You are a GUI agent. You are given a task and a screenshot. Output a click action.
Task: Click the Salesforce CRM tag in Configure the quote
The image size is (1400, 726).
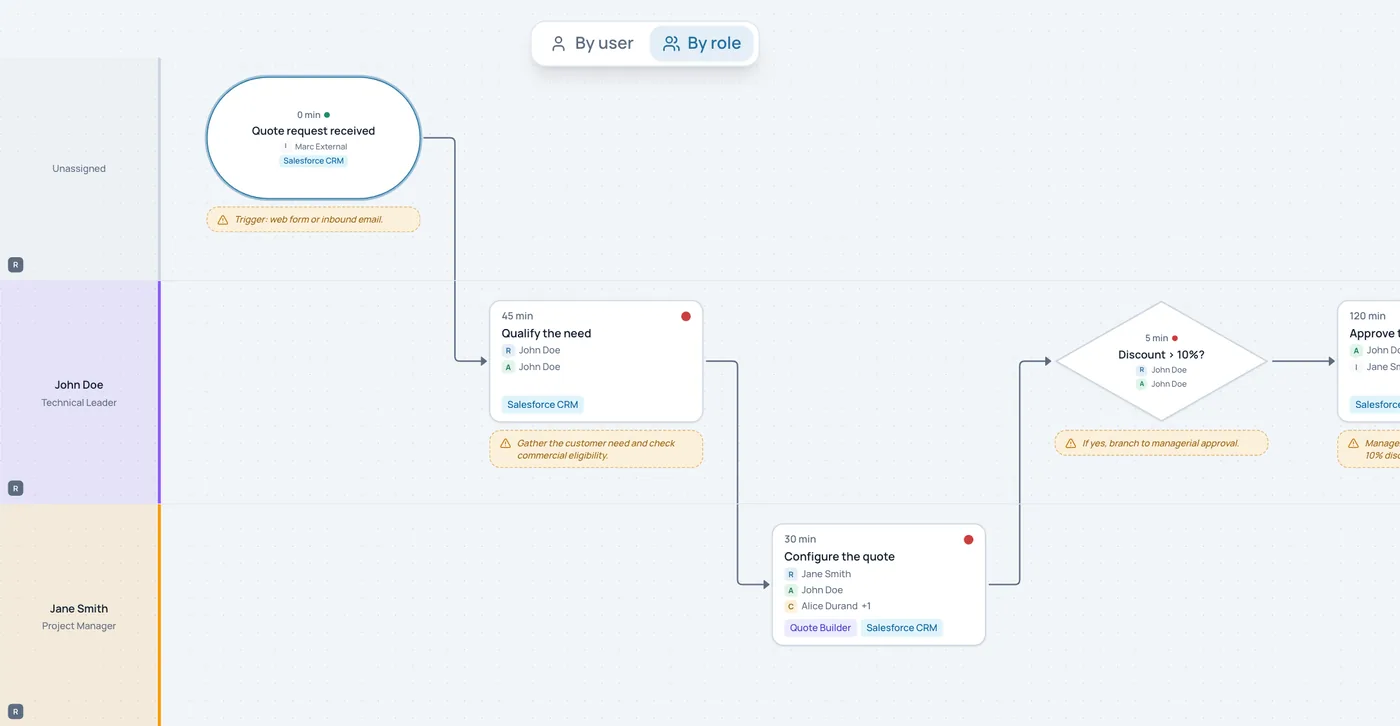[902, 628]
